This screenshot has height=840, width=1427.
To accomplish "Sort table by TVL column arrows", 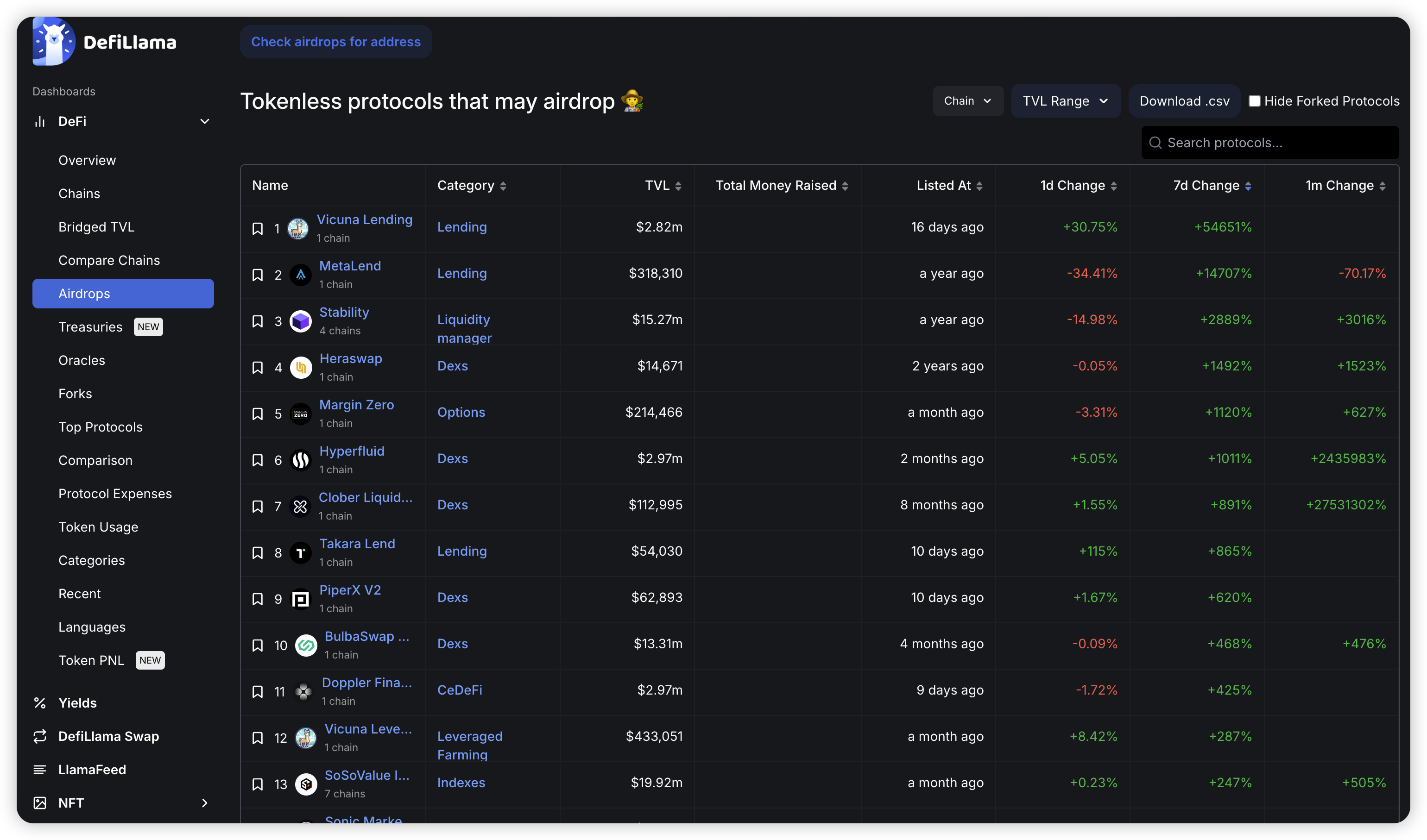I will tap(678, 186).
